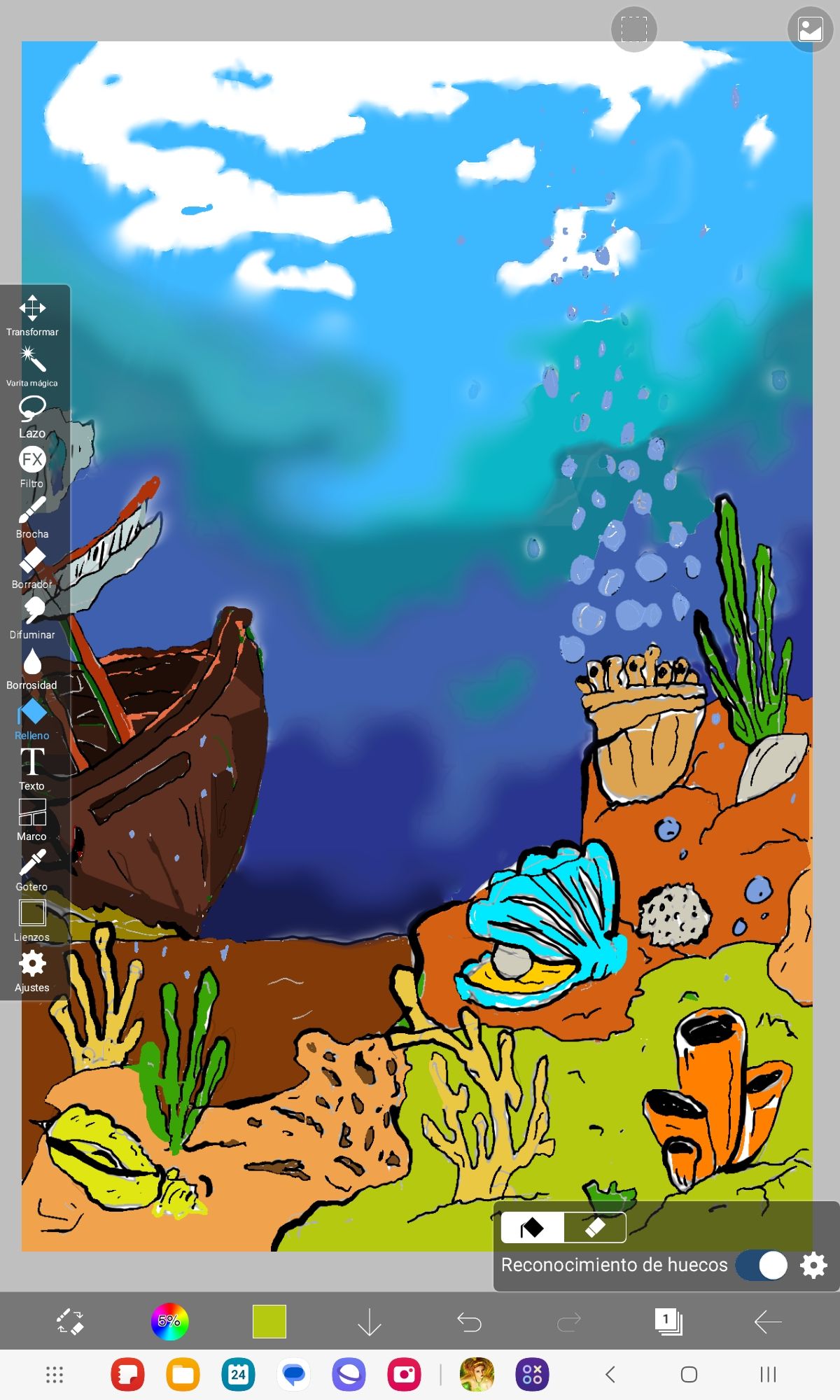The image size is (840, 1400).
Task: Open the Android recent apps button
Action: (x=768, y=1374)
